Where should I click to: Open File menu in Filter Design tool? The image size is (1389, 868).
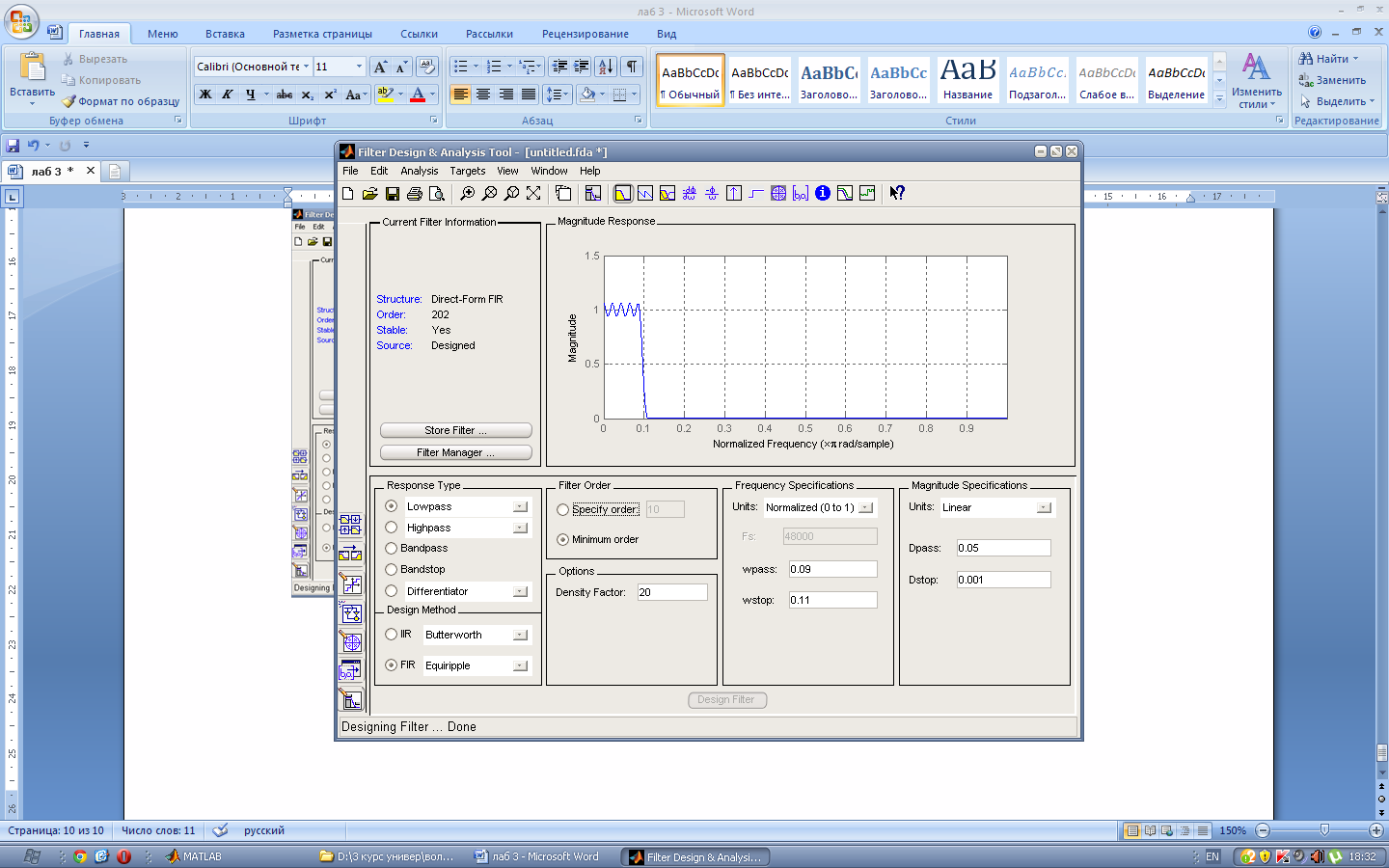coord(350,171)
